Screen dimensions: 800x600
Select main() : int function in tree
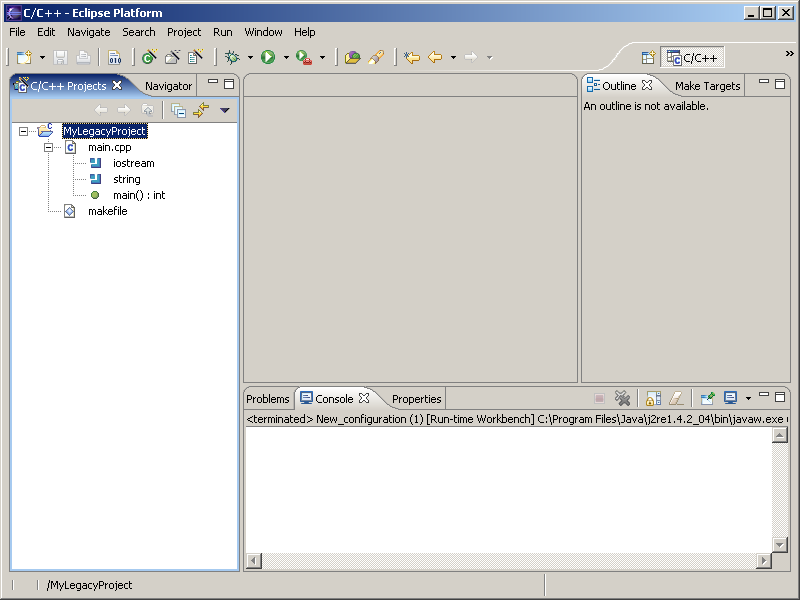coord(138,195)
